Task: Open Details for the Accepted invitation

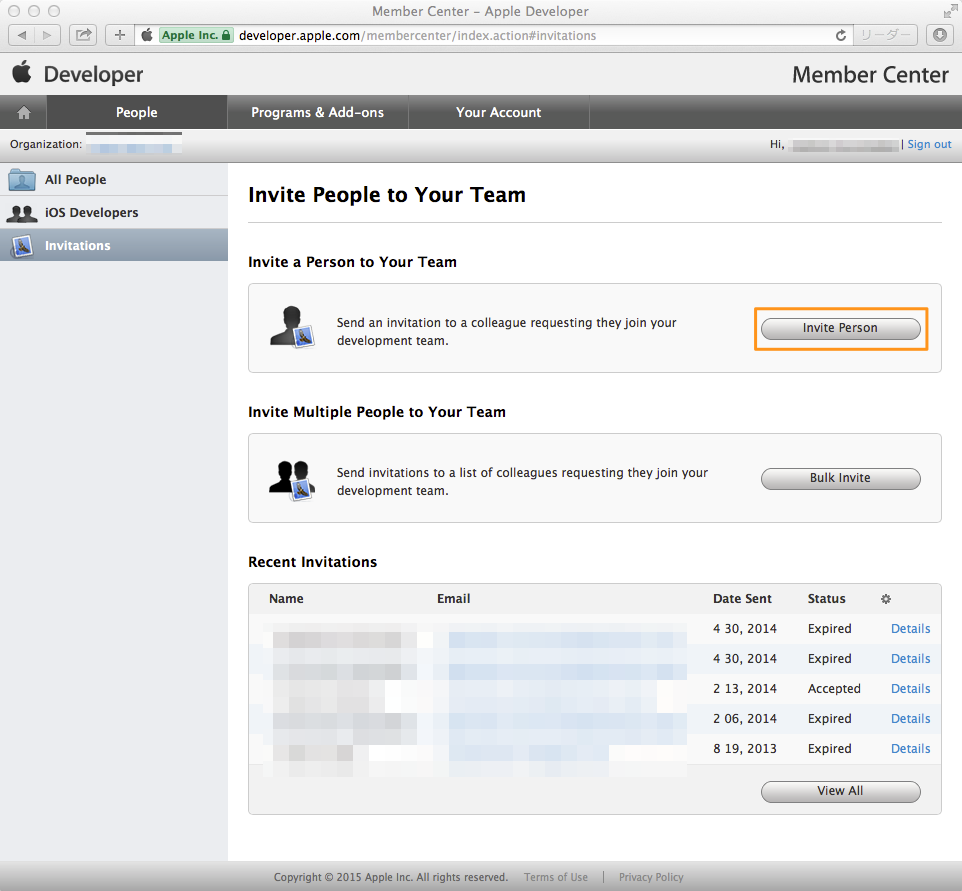Action: [910, 688]
